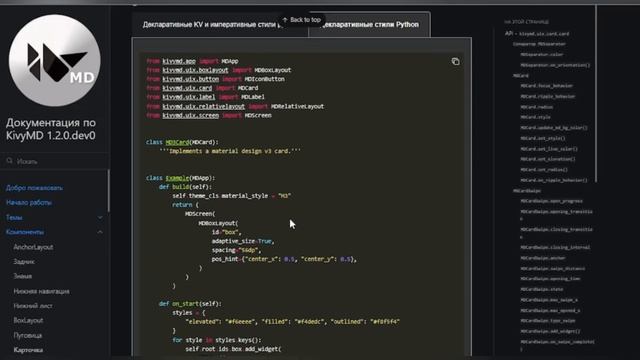This screenshot has width=640, height=360.
Task: Jump to 'MDCard.set_elevation()' entry
Action: (548, 159)
